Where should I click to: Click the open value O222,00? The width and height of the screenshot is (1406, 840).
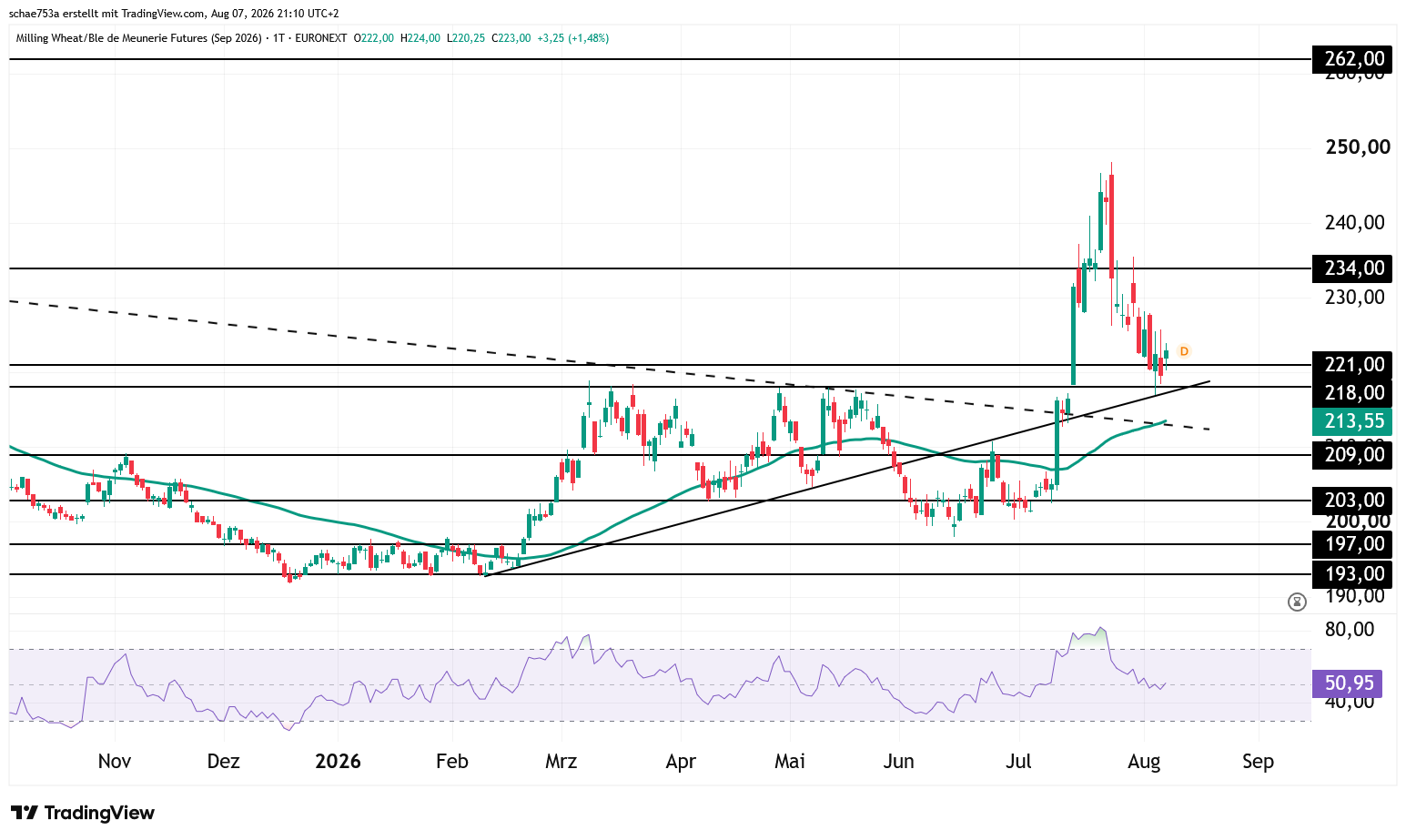374,38
